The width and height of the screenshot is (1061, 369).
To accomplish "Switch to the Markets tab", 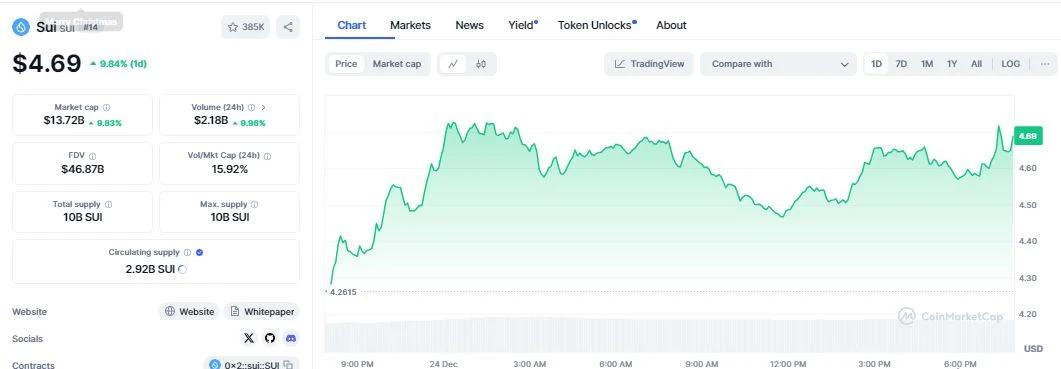I will [x=410, y=25].
